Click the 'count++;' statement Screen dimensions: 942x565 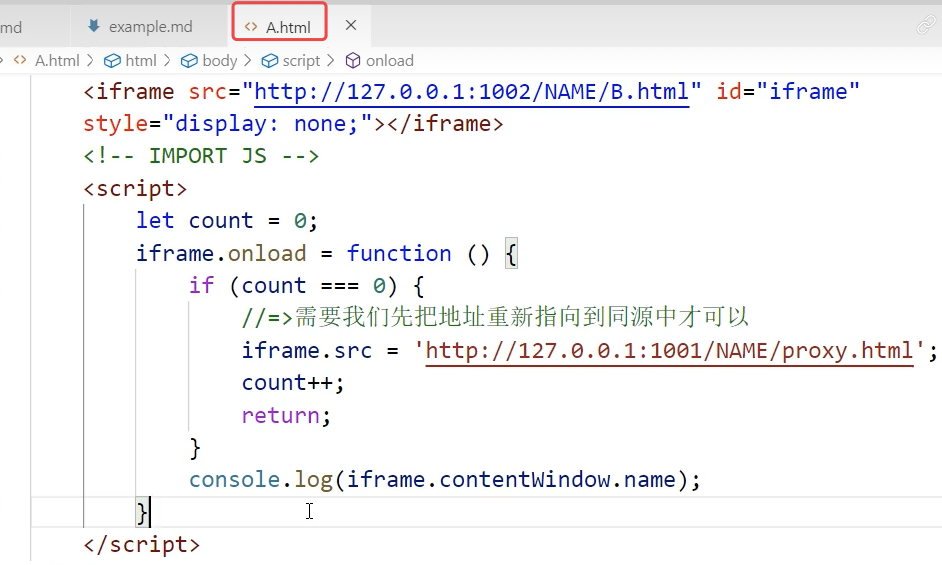(x=293, y=383)
